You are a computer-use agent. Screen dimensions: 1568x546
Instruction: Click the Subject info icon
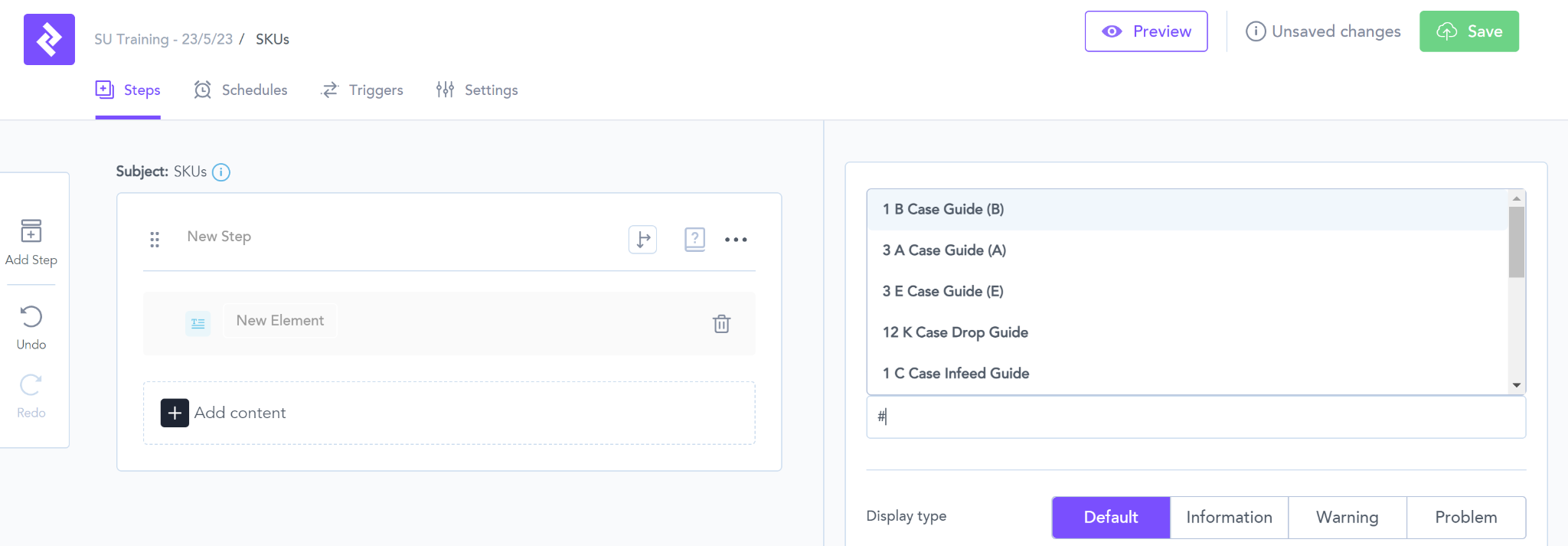tap(221, 172)
